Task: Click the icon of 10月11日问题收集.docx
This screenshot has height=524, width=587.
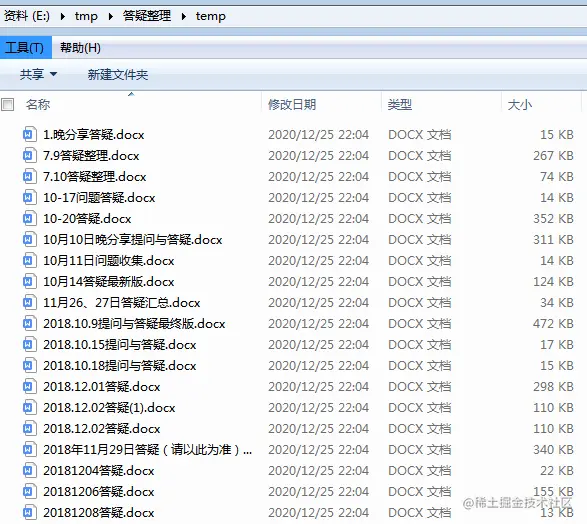Action: tap(30, 260)
